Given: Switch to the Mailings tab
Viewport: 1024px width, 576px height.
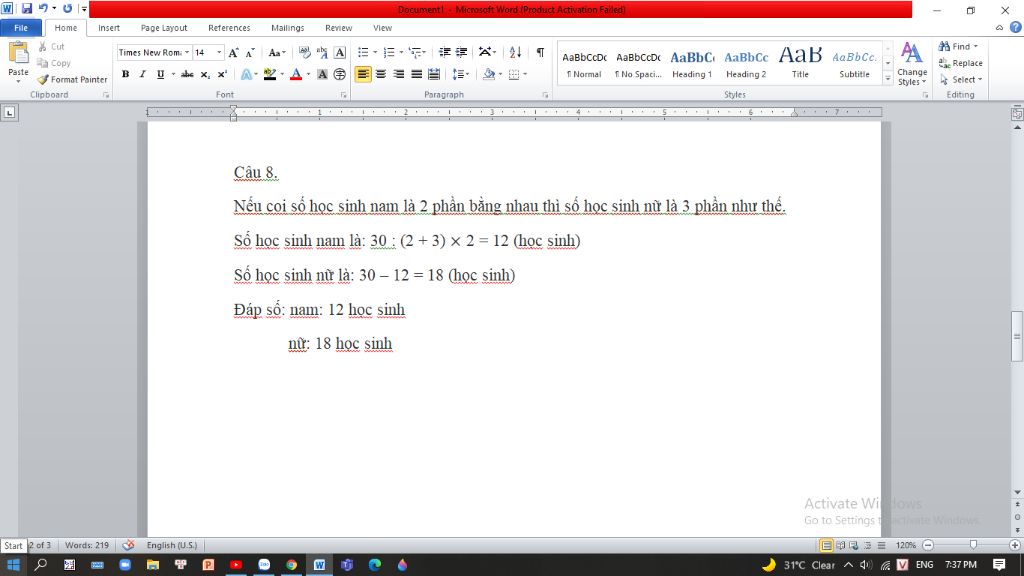Looking at the screenshot, I should click(287, 27).
